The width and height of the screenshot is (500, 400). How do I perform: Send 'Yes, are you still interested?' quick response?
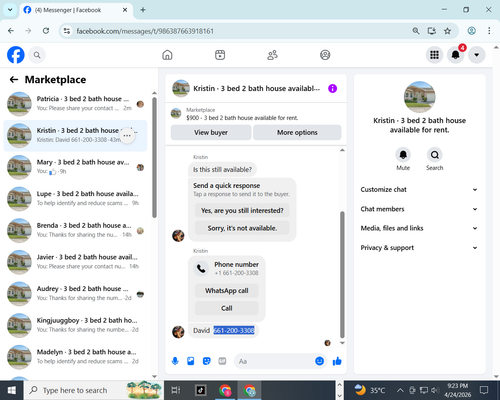[242, 211]
